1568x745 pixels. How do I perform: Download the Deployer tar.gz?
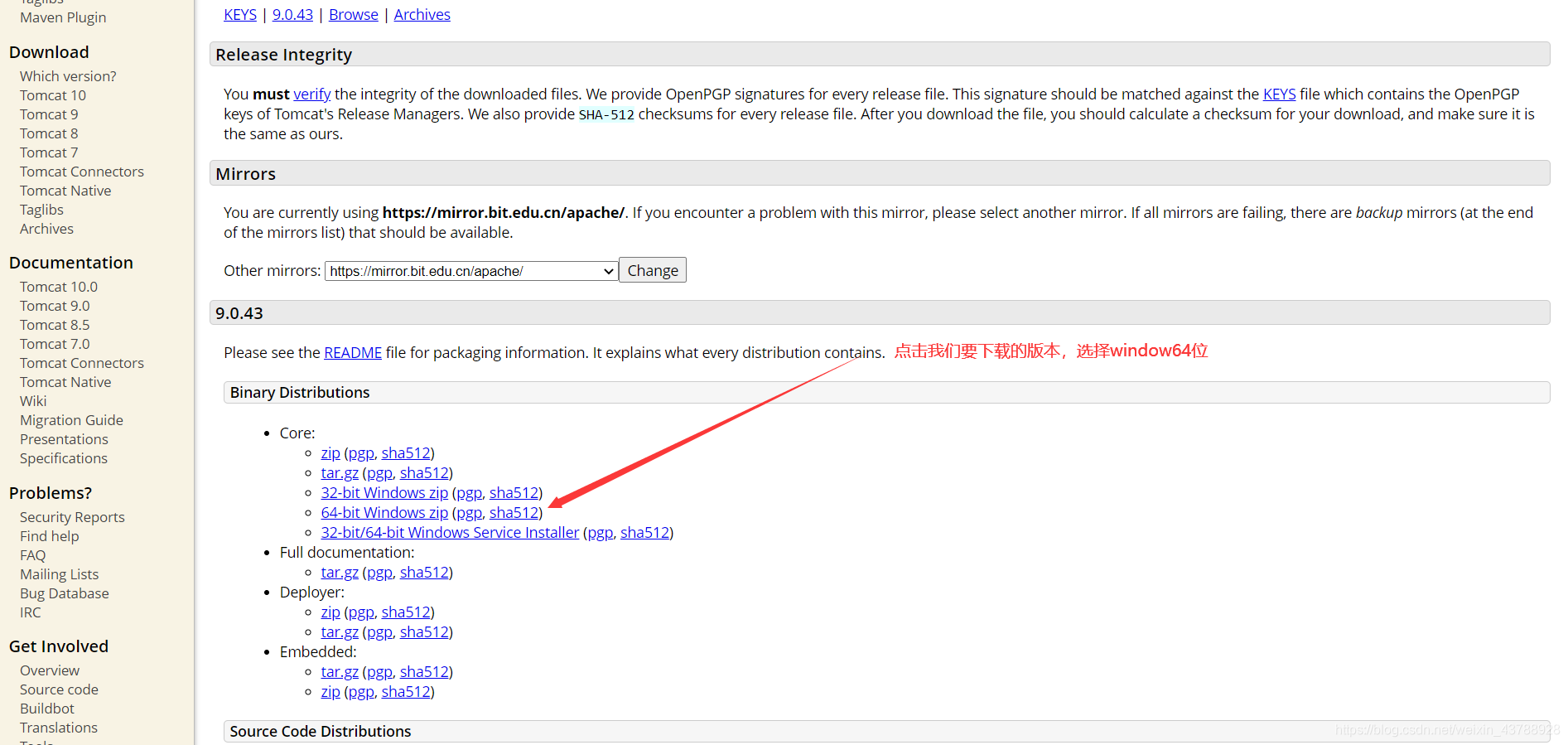tap(340, 632)
